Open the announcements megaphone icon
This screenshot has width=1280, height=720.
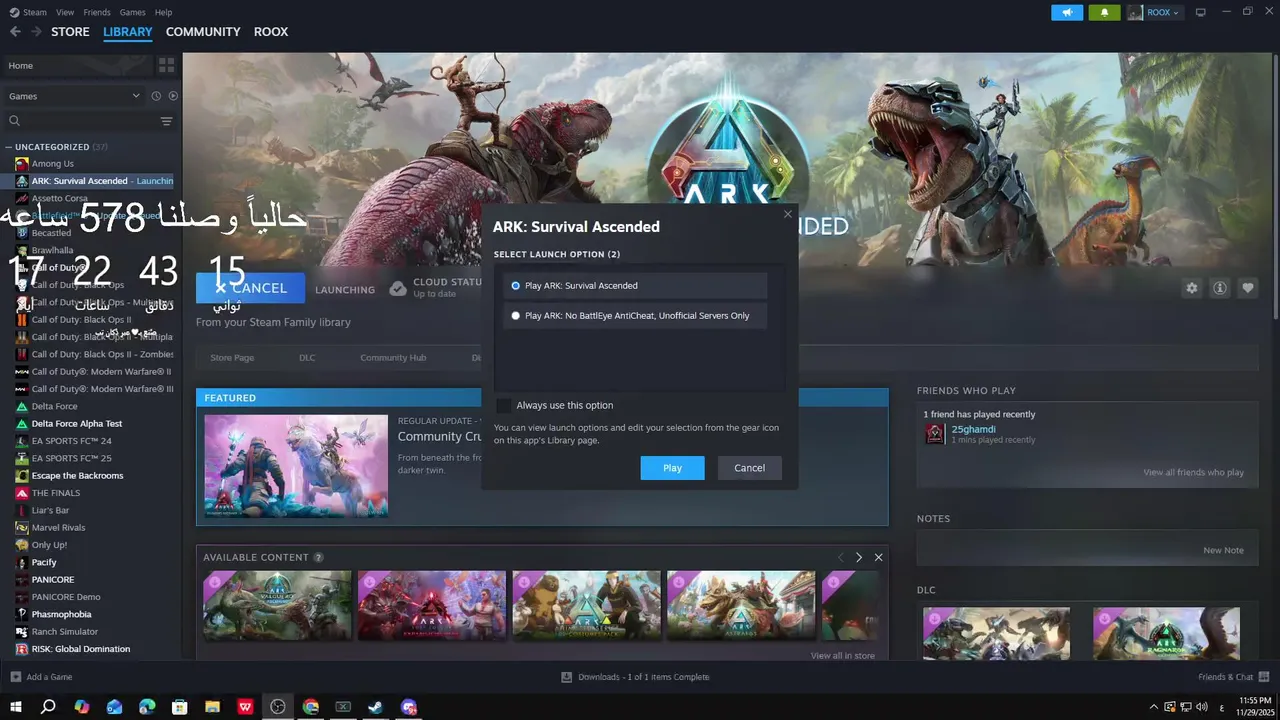pos(1067,12)
